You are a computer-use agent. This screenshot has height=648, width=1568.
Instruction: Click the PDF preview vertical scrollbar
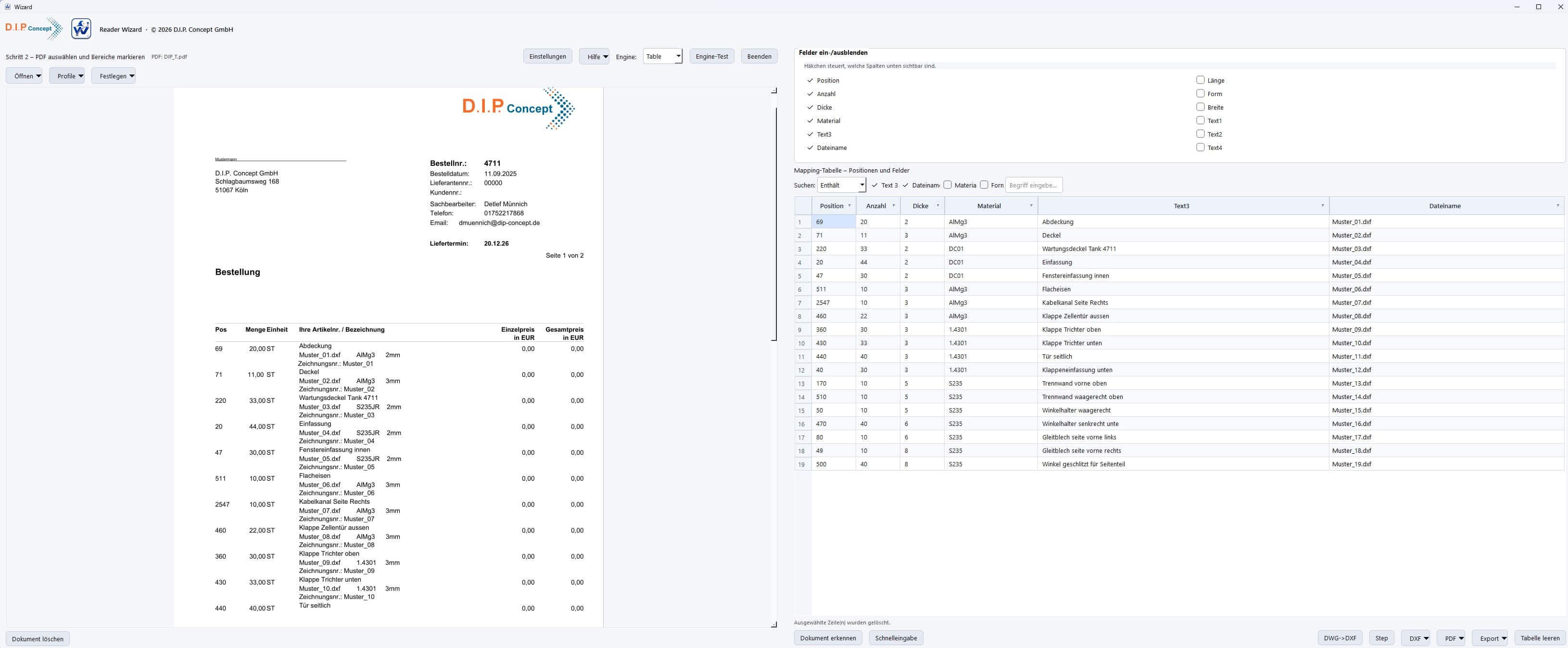tap(775, 224)
